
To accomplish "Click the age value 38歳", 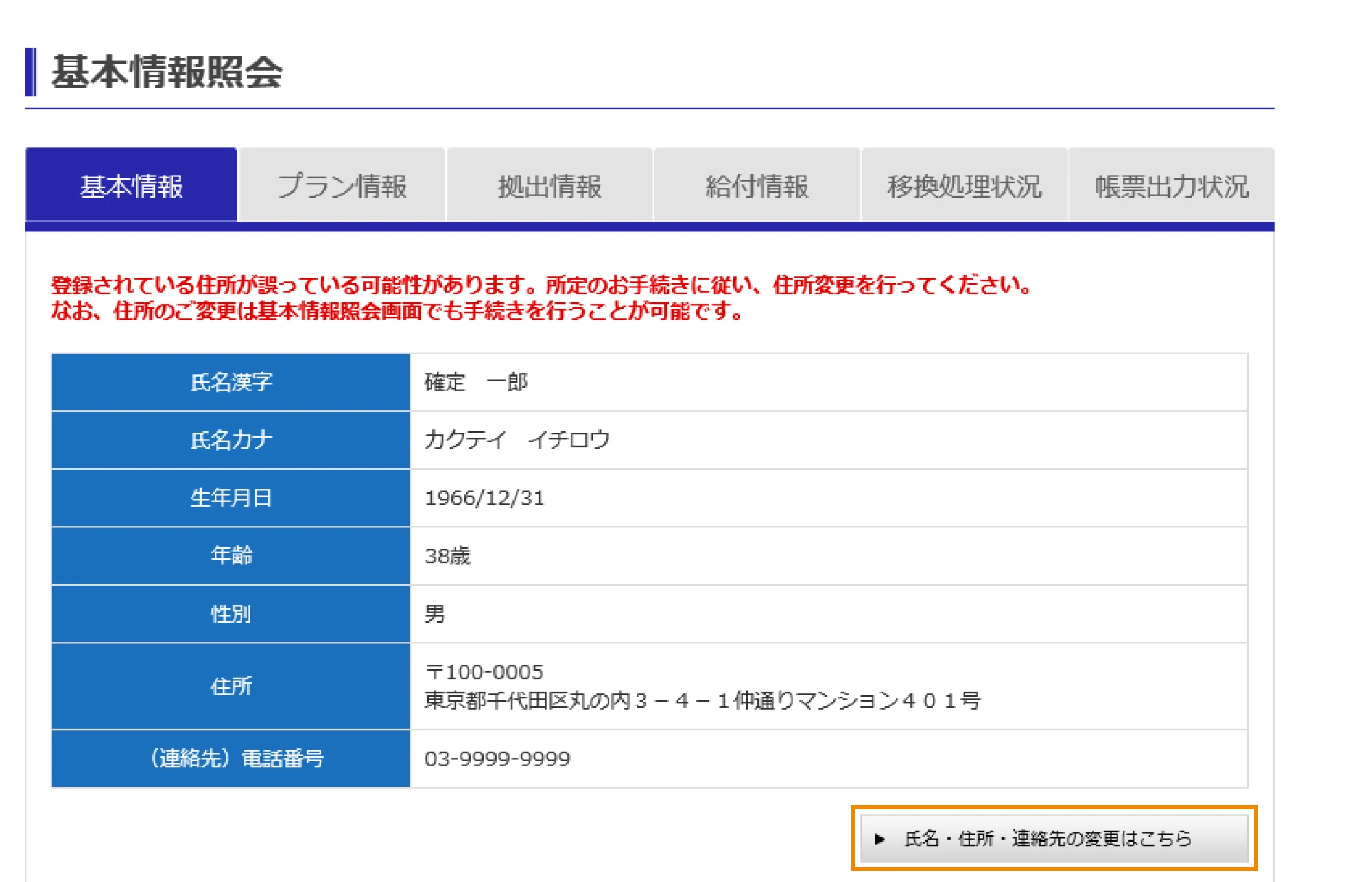I will click(x=449, y=556).
